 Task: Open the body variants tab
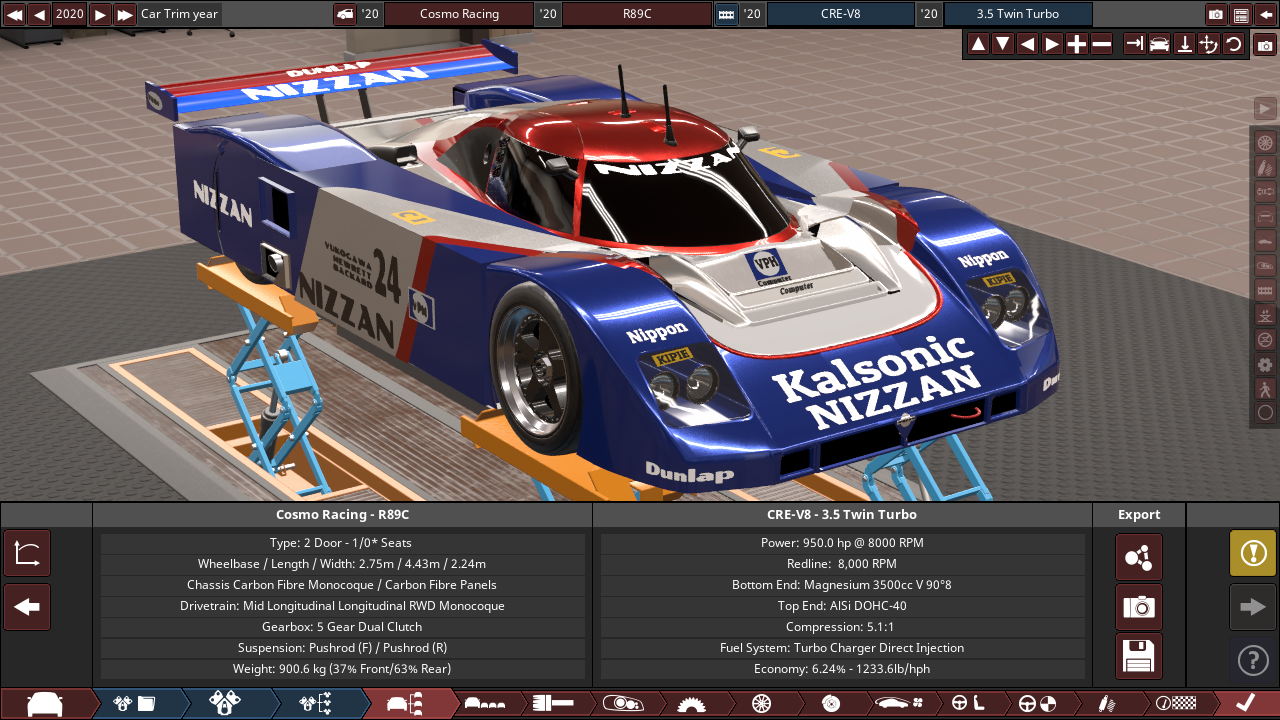486,704
